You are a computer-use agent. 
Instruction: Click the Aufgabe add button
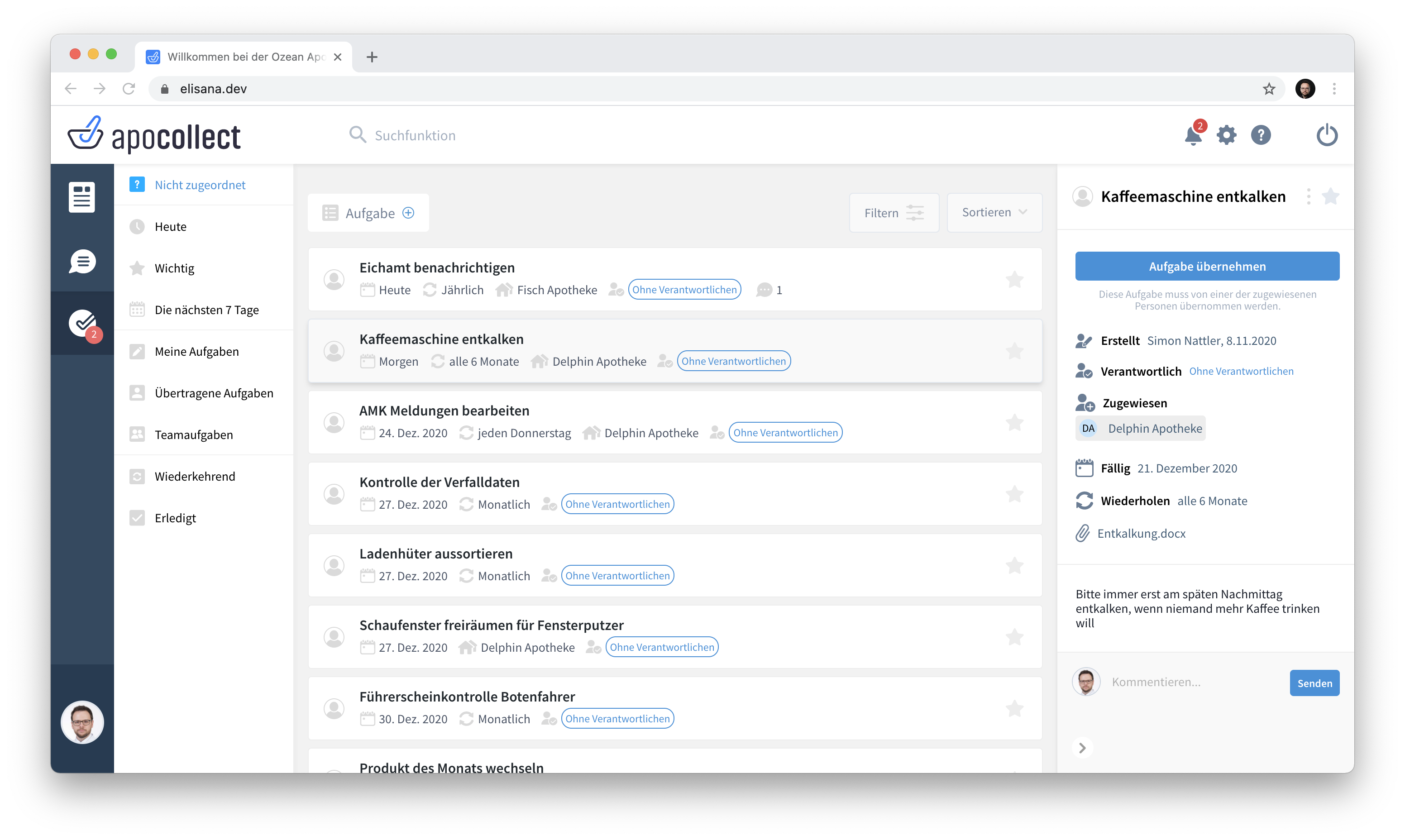coord(368,213)
